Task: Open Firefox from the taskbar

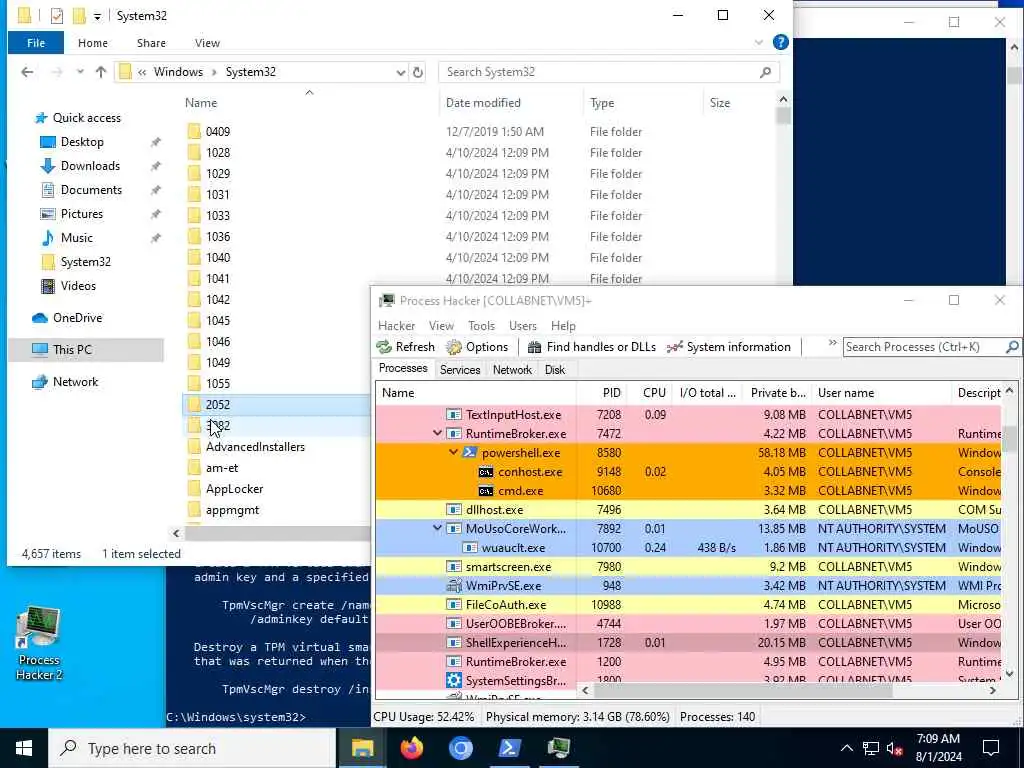Action: tap(411, 748)
